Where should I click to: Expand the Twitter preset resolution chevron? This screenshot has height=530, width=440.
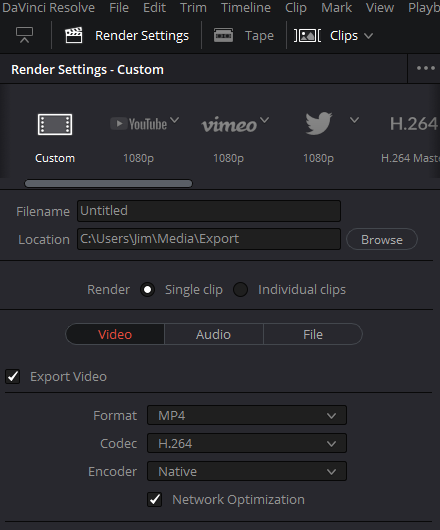[x=354, y=120]
